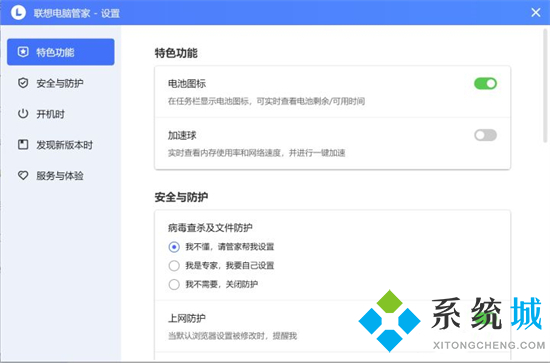The height and width of the screenshot is (363, 550).
Task: Click the 电池图标 setting label
Action: coord(187,83)
